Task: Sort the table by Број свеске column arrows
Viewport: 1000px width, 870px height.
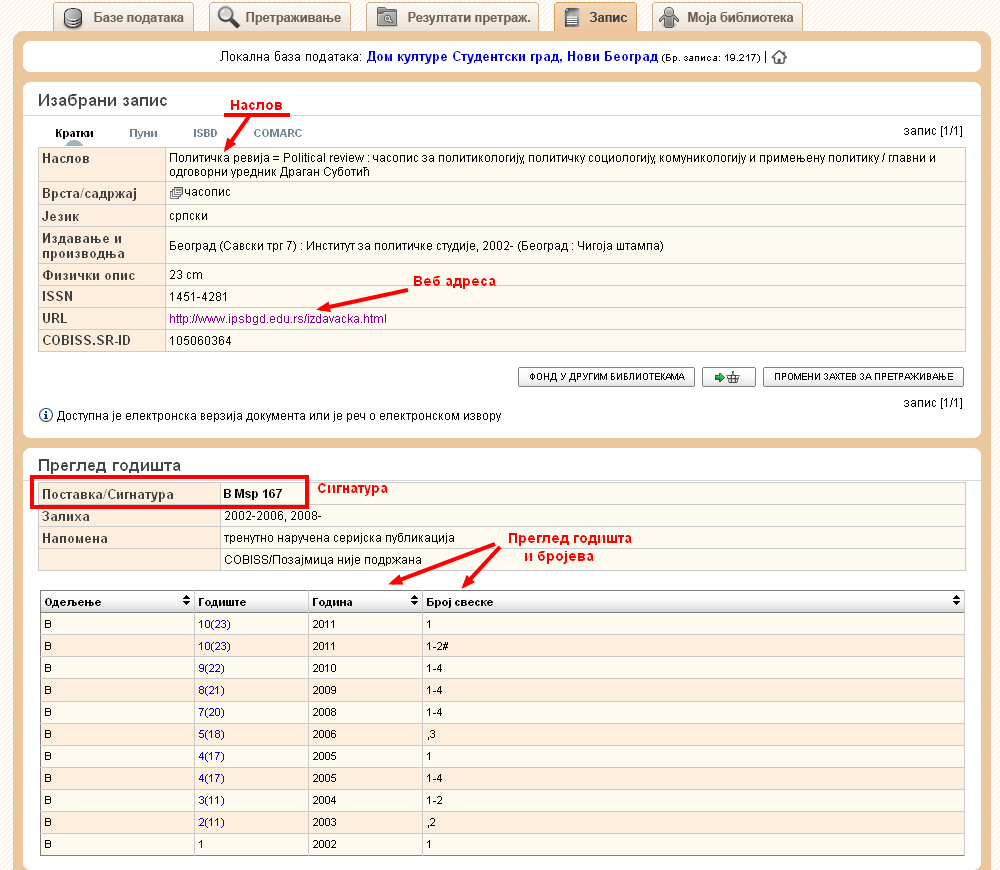Action: tap(957, 602)
